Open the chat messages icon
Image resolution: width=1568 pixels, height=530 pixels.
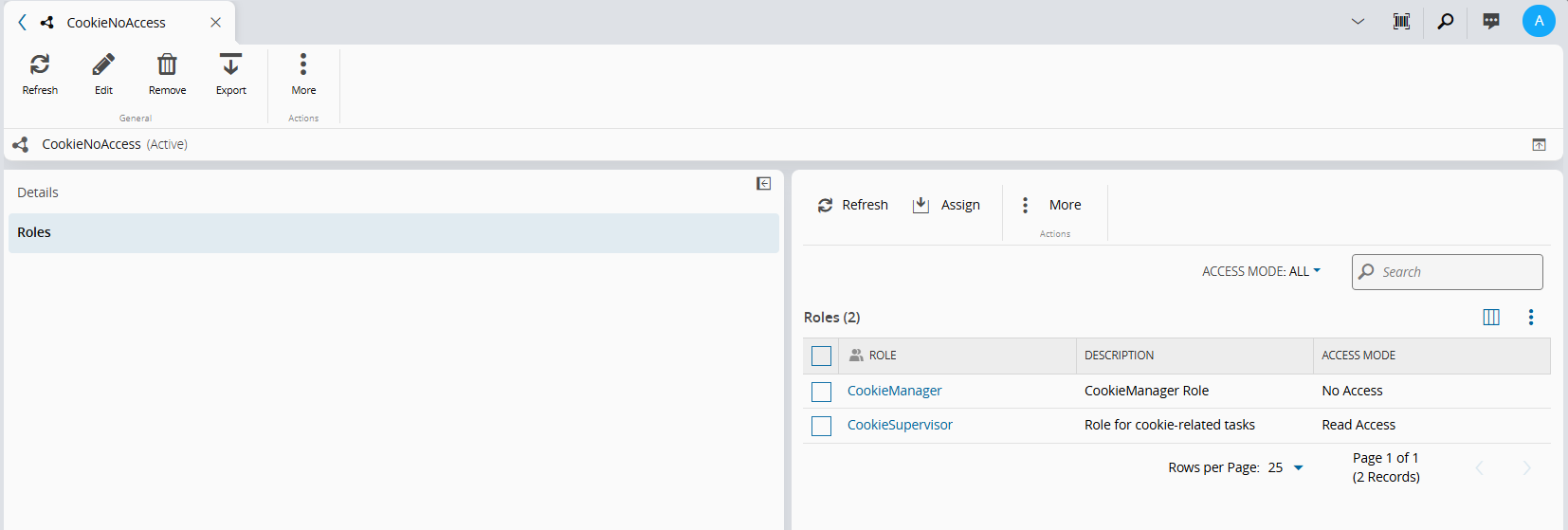point(1491,21)
